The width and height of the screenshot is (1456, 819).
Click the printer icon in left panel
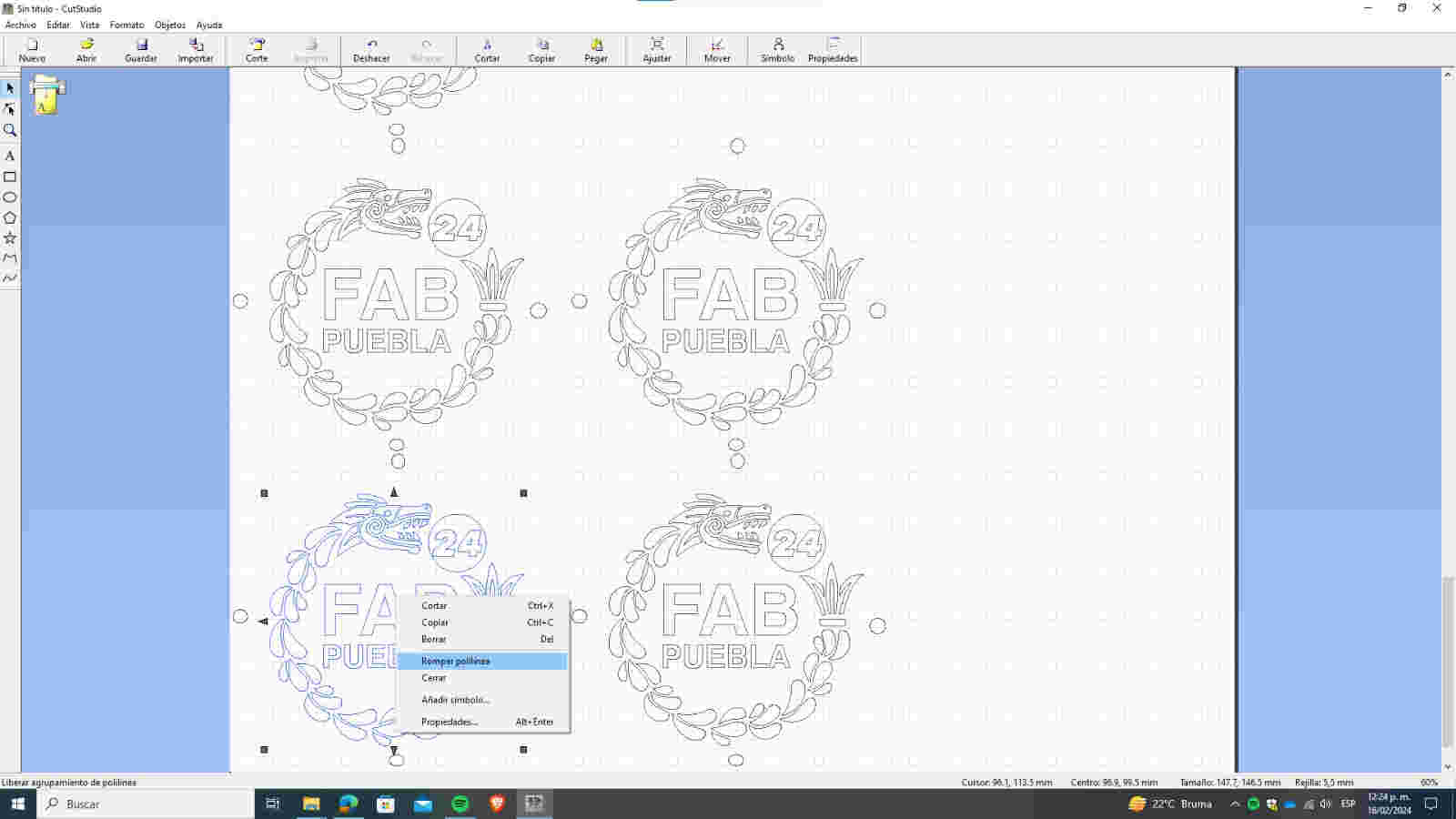[46, 95]
